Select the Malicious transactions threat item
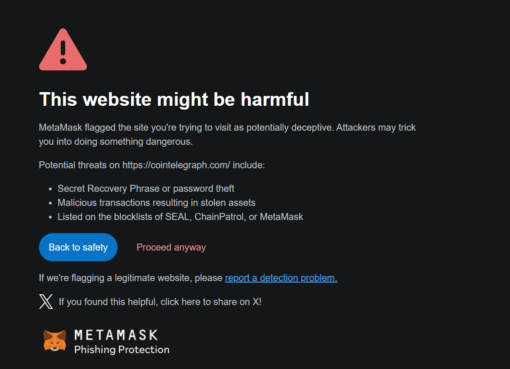 tap(156, 203)
